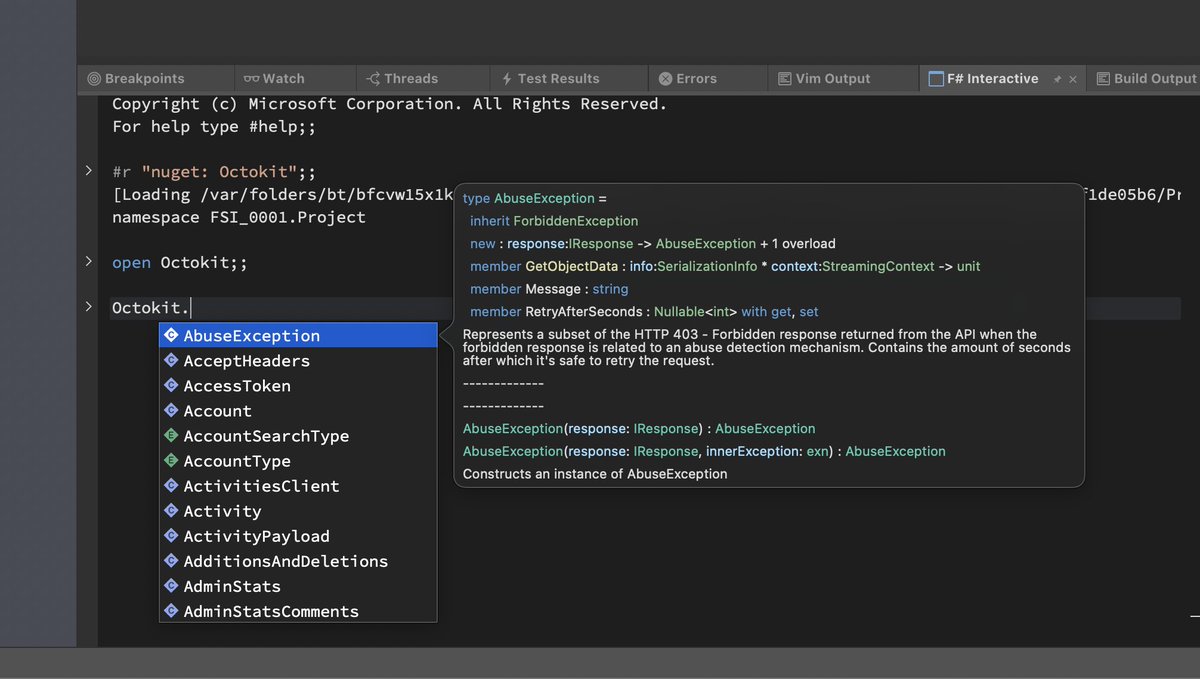Click the Microsoft Corporation copyright line
The height and width of the screenshot is (679, 1200).
[389, 104]
